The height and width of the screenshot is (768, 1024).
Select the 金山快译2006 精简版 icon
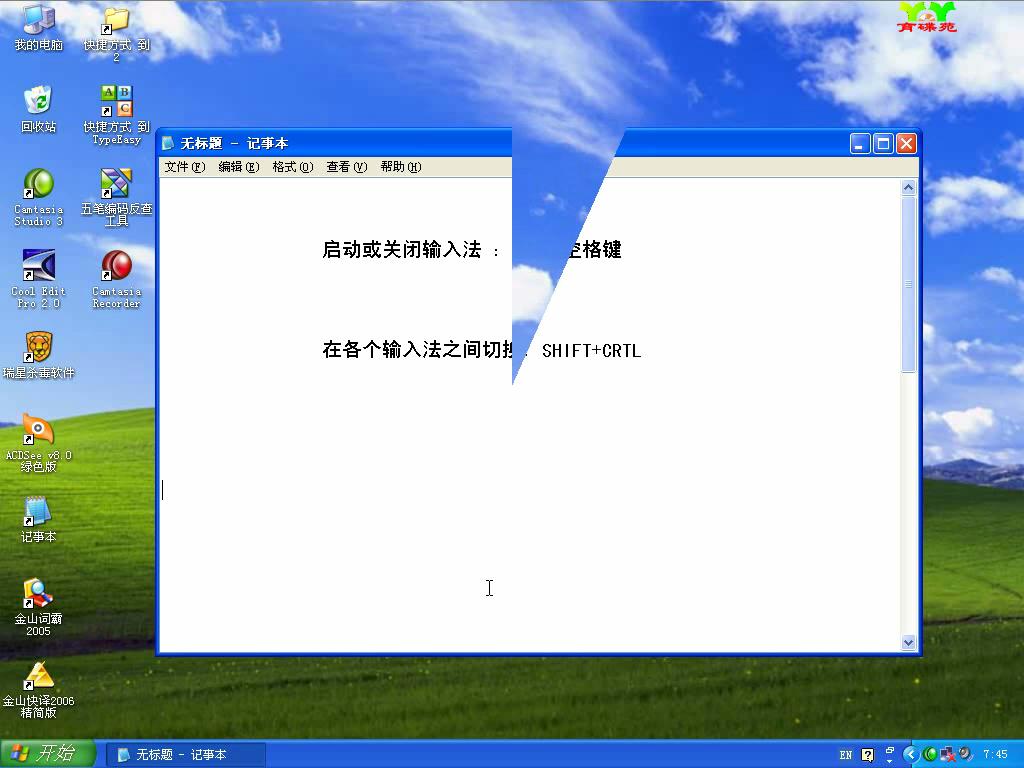39,690
